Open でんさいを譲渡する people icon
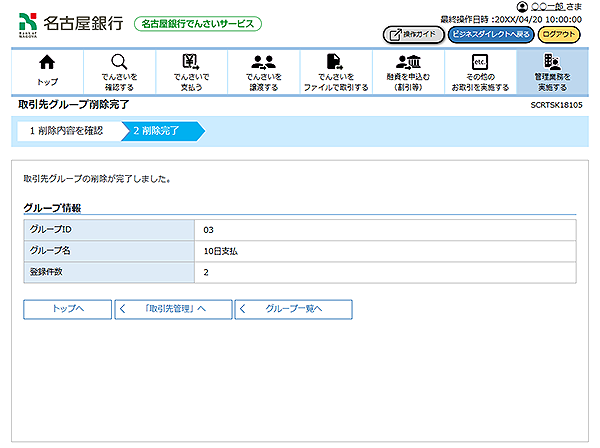Image resolution: width=600 pixels, height=448 pixels. point(264,63)
